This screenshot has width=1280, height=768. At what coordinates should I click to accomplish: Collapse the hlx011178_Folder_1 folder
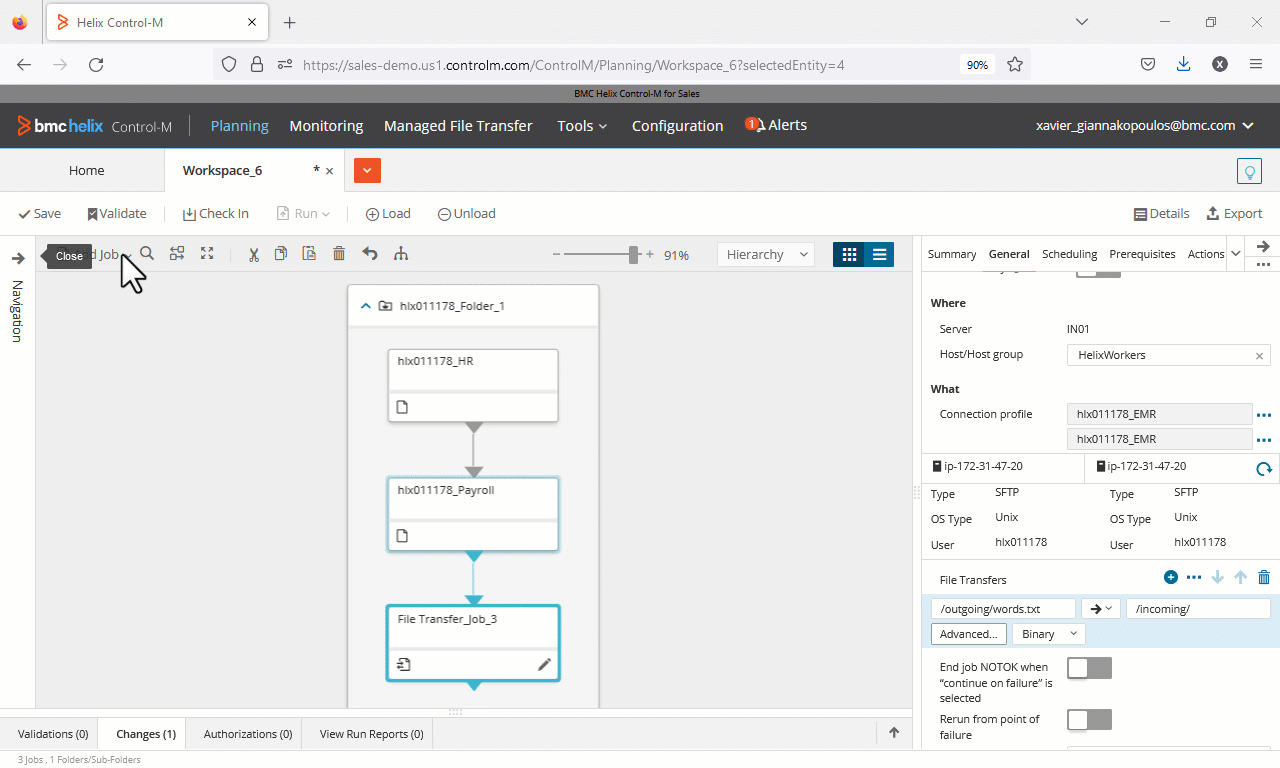click(366, 306)
